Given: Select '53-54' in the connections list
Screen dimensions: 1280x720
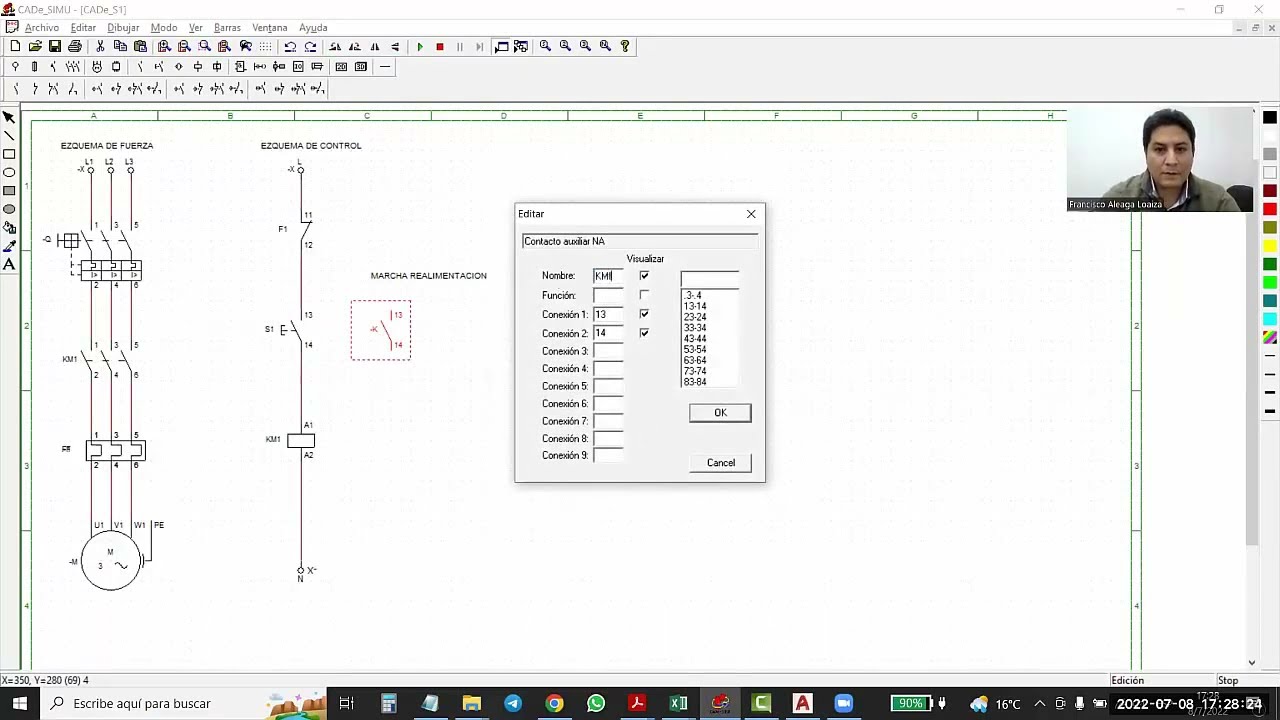Looking at the screenshot, I should click(x=695, y=350).
